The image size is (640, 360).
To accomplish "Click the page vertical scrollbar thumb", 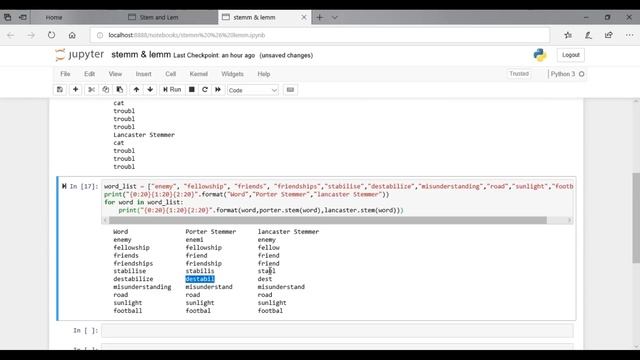I will [636, 218].
